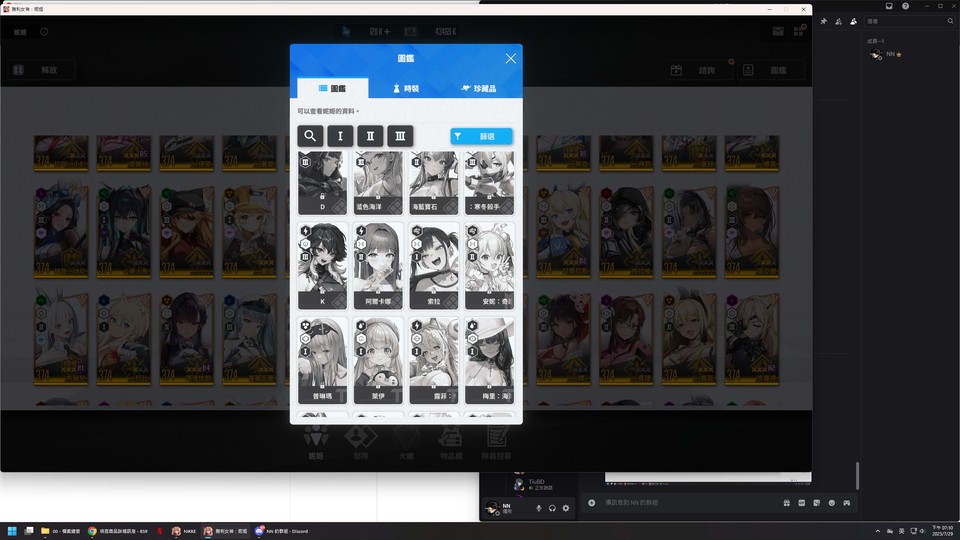
Task: Toggle Discord headphones deafen icon
Action: [x=552, y=508]
